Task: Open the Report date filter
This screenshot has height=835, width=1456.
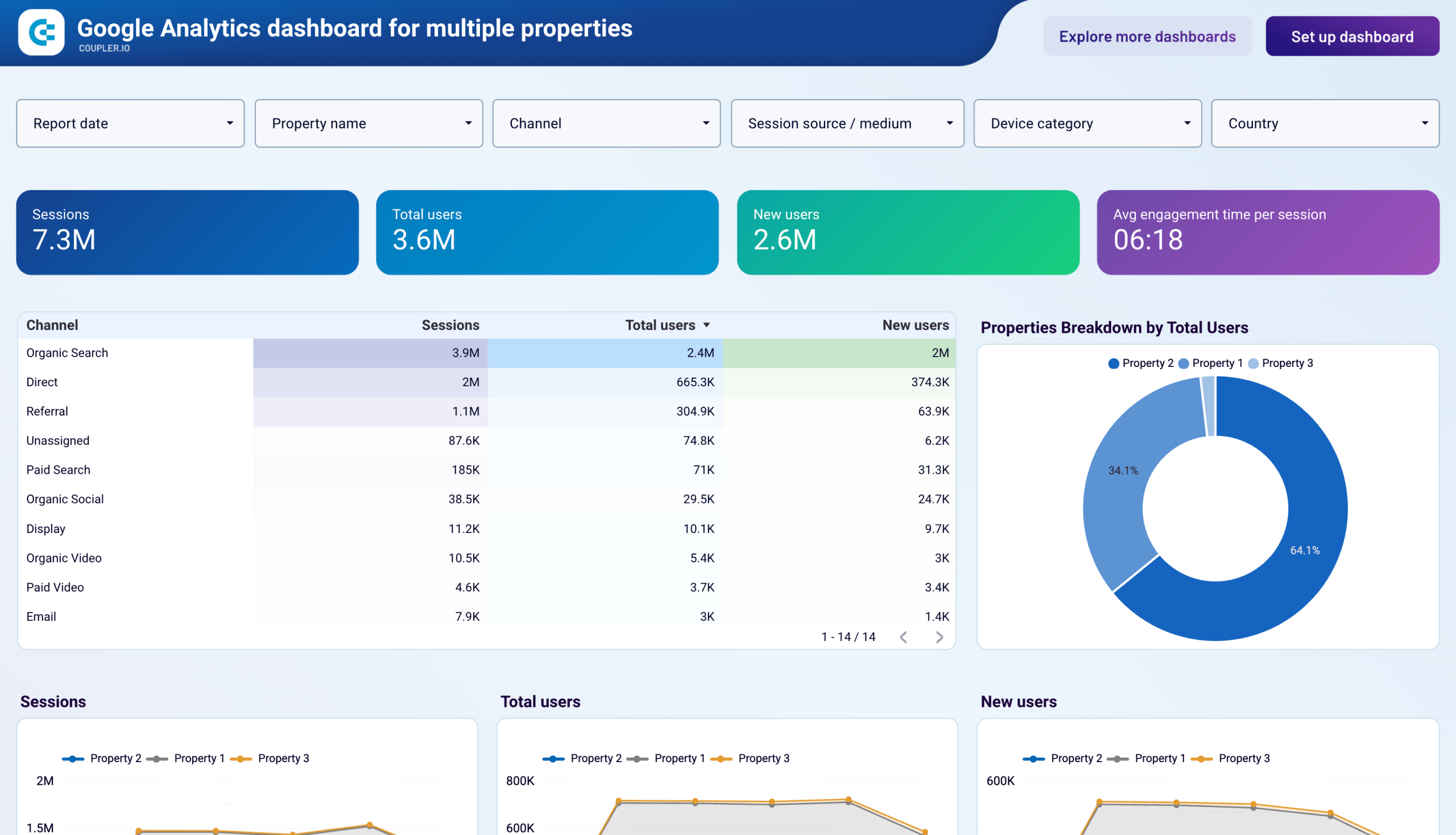Action: (130, 123)
